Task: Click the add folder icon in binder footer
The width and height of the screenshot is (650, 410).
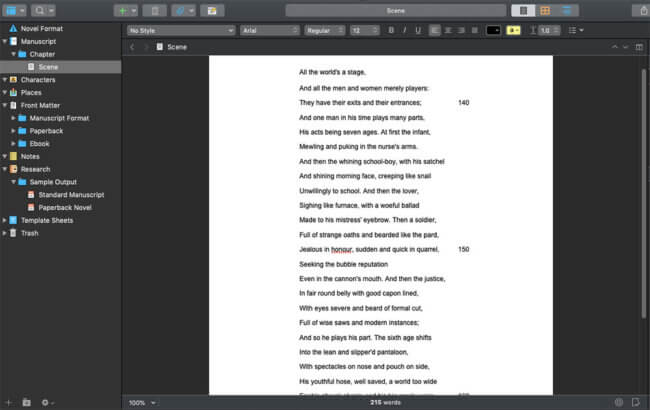Action: click(28, 402)
